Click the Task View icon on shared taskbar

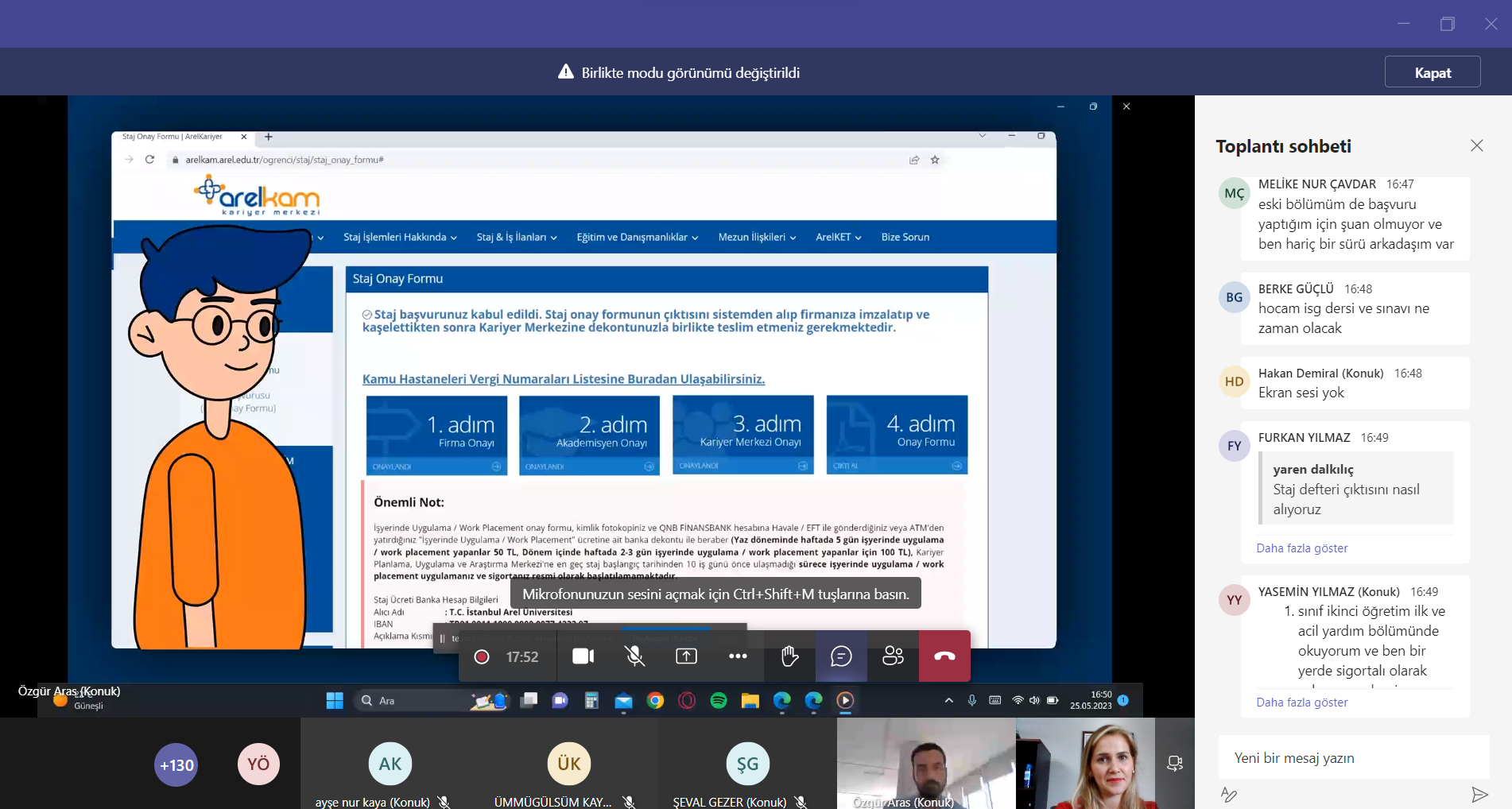529,700
